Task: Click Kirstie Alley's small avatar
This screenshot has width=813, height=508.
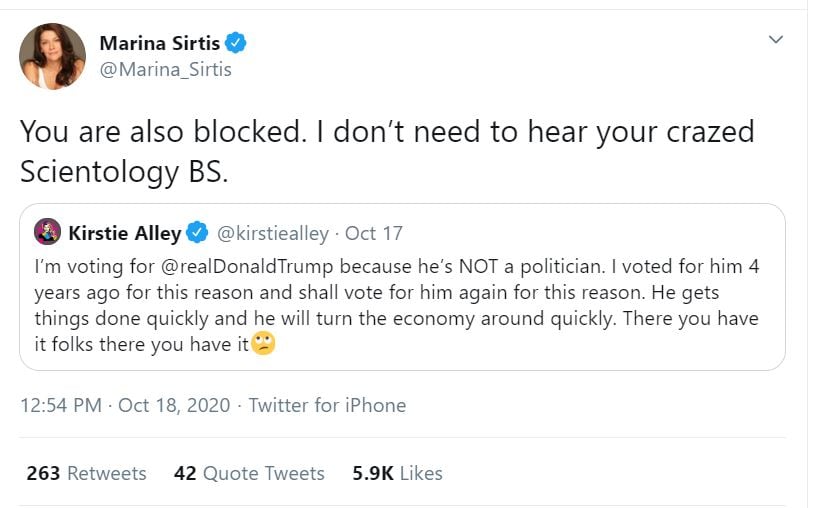Action: [x=47, y=233]
